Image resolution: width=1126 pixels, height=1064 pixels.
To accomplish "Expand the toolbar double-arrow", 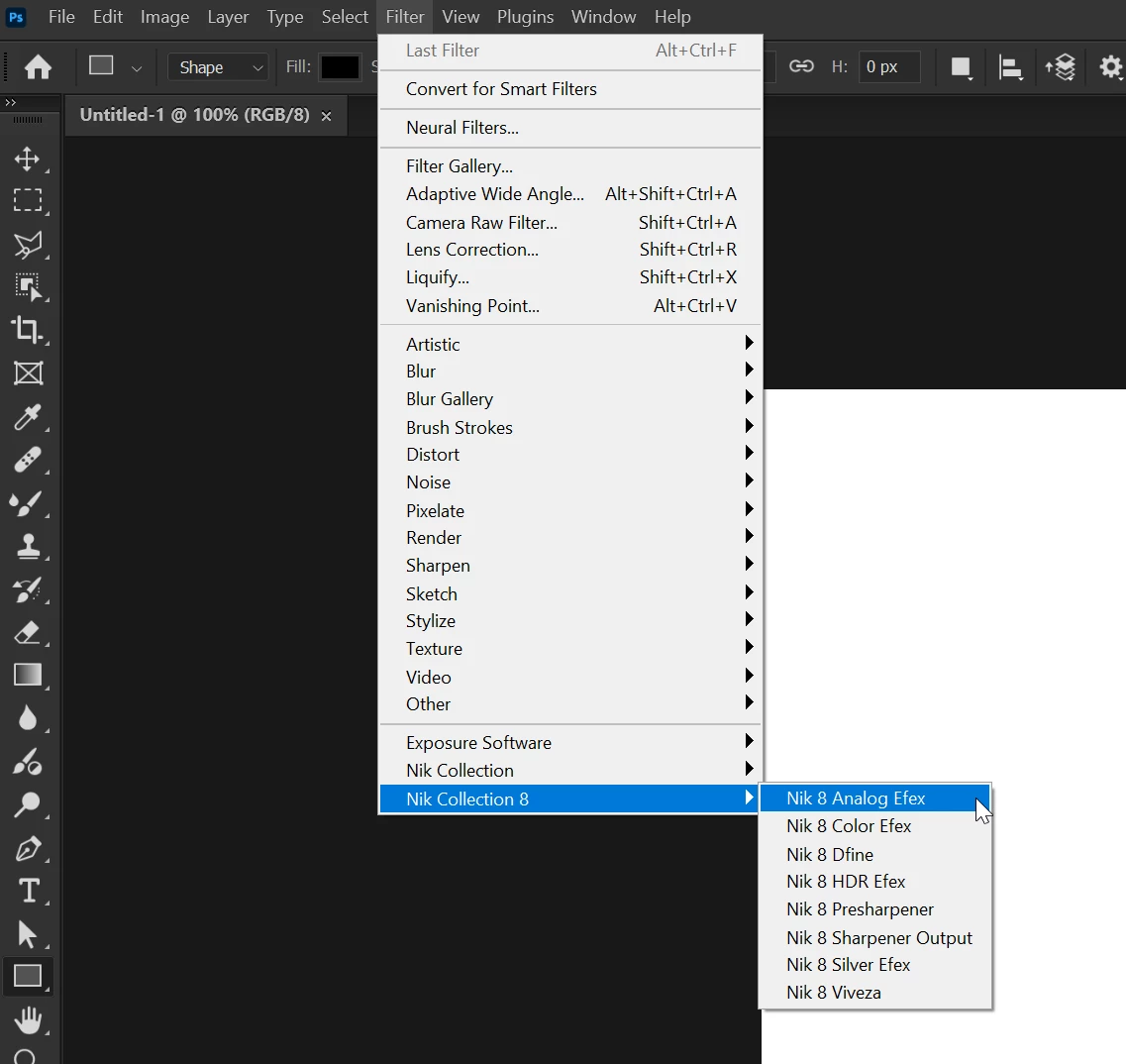I will pyautogui.click(x=10, y=103).
